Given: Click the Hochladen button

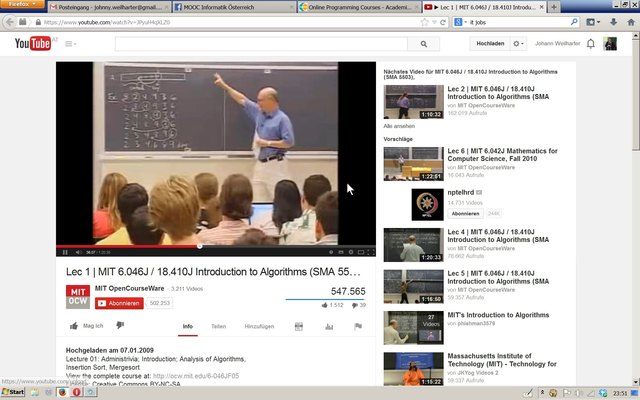Looking at the screenshot, I should [x=490, y=43].
